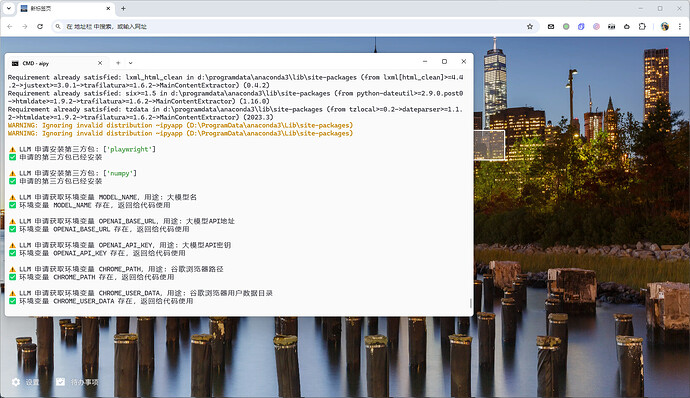
Task: Click text '用途: 大模型API地址'
Action: click(199, 221)
